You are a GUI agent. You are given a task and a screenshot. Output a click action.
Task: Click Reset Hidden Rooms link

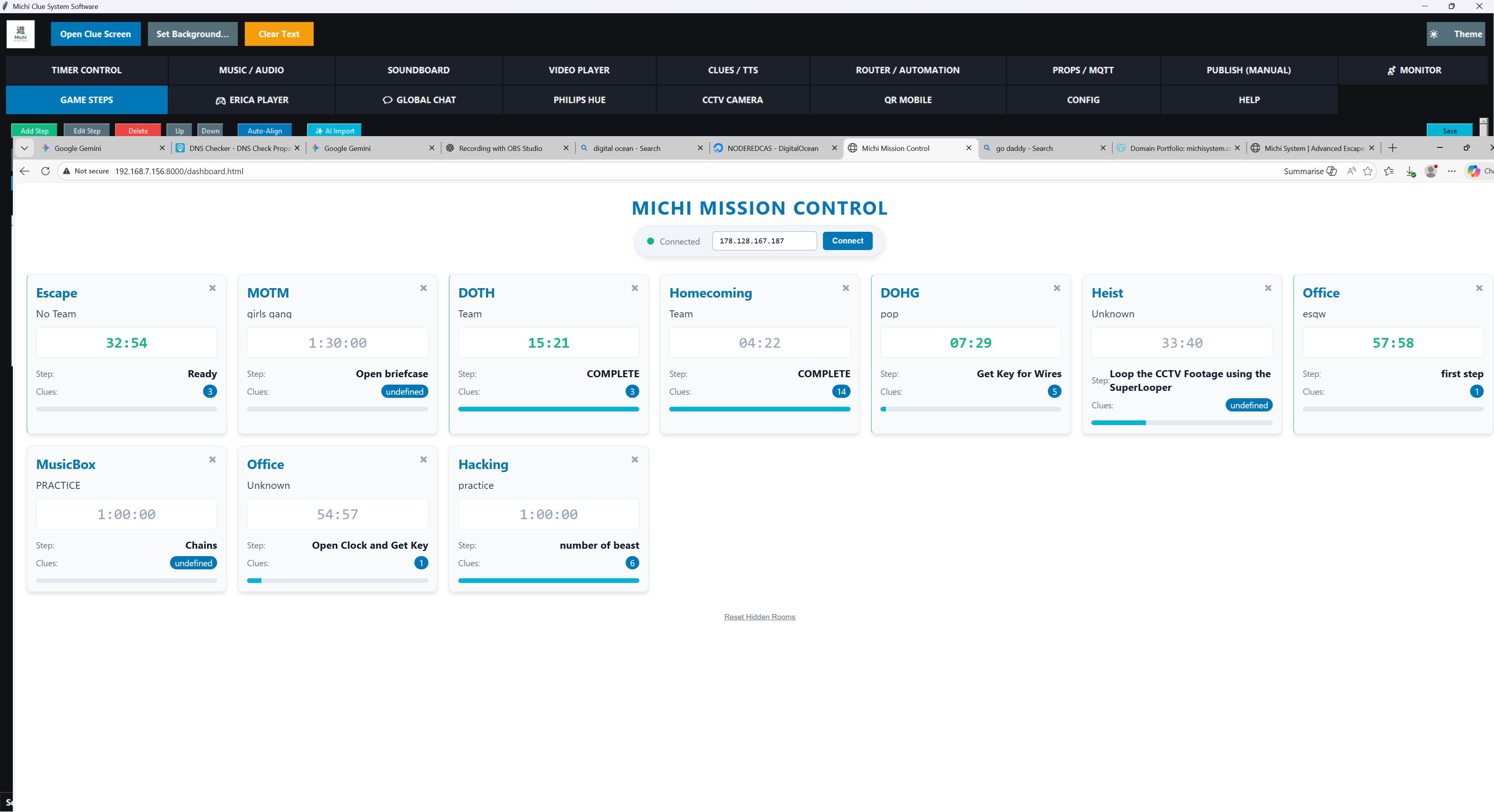(759, 617)
